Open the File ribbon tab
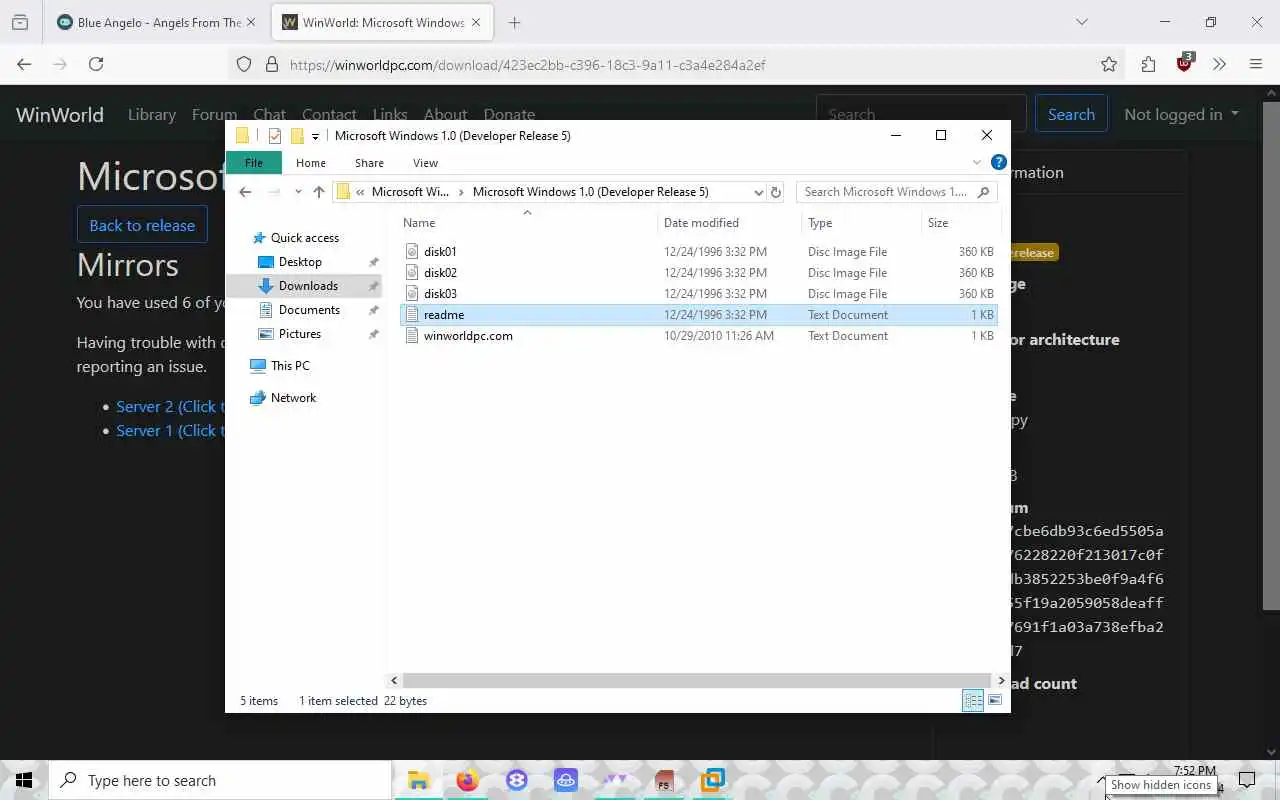 [x=254, y=163]
